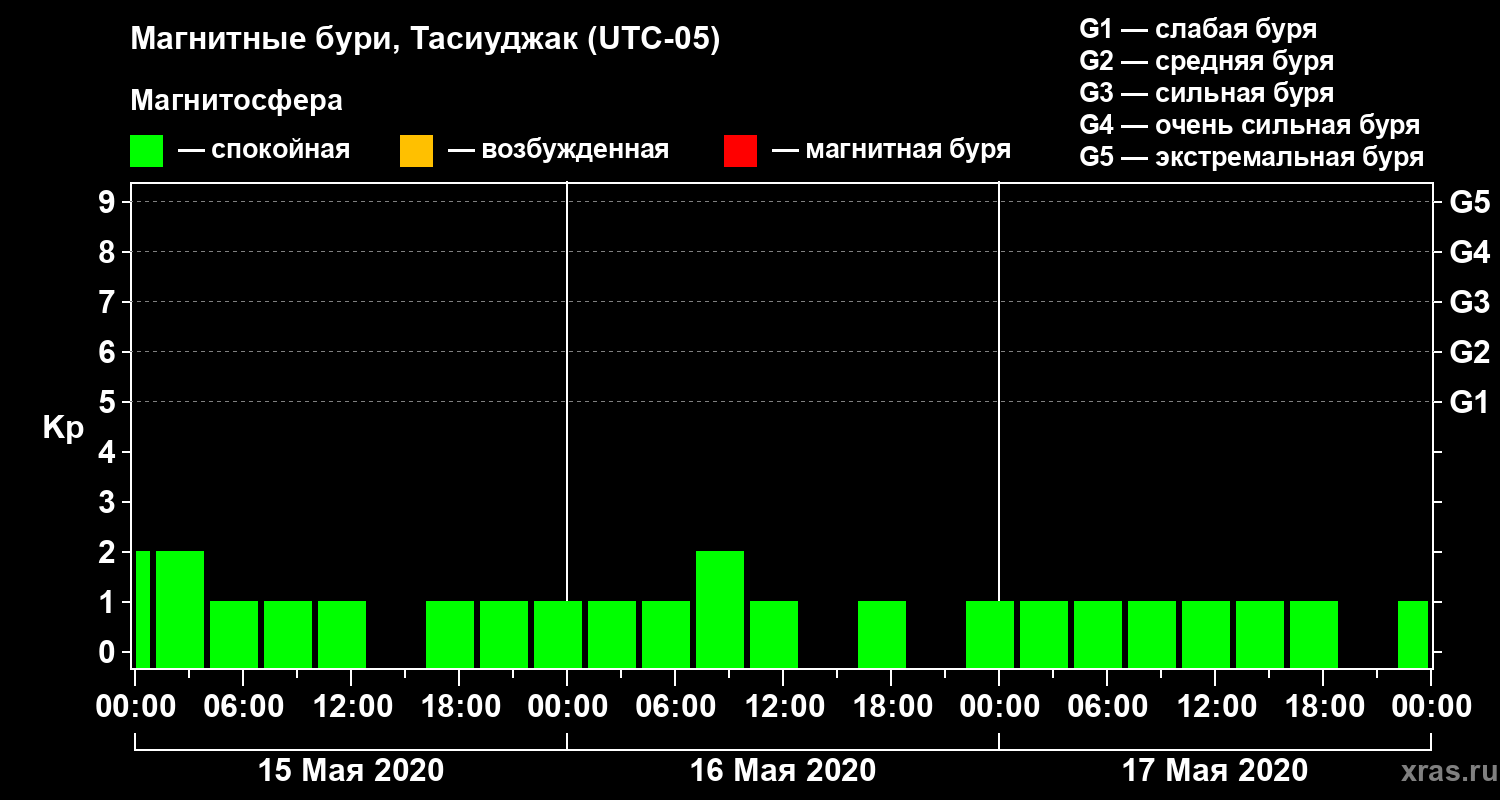
Task: Click the '18:00' time label under 16 Мая
Action: click(x=891, y=707)
